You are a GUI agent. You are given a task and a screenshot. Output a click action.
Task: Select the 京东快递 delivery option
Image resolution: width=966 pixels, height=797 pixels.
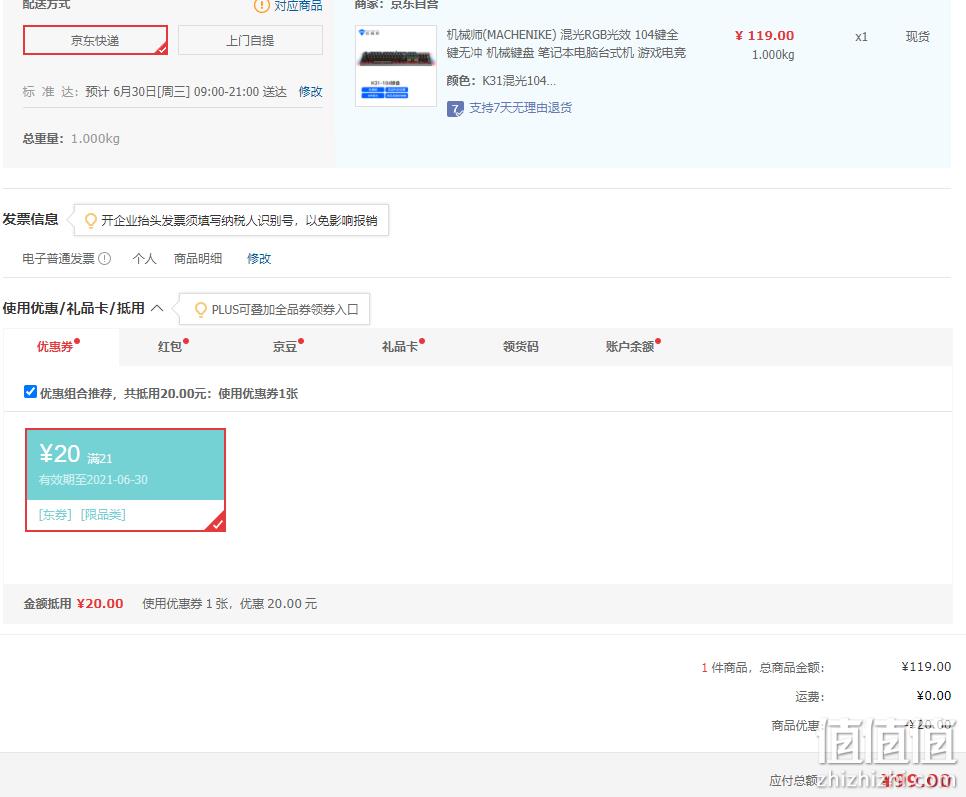[x=95, y=40]
